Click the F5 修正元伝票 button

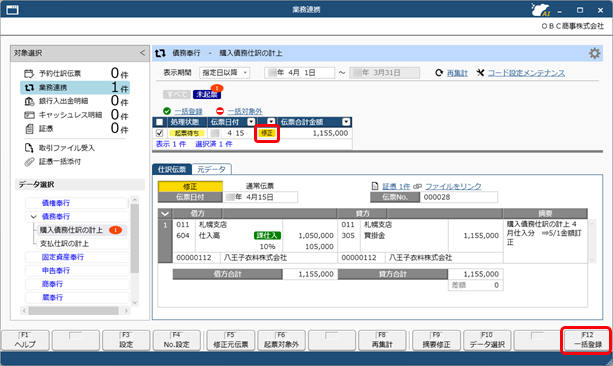click(x=231, y=340)
